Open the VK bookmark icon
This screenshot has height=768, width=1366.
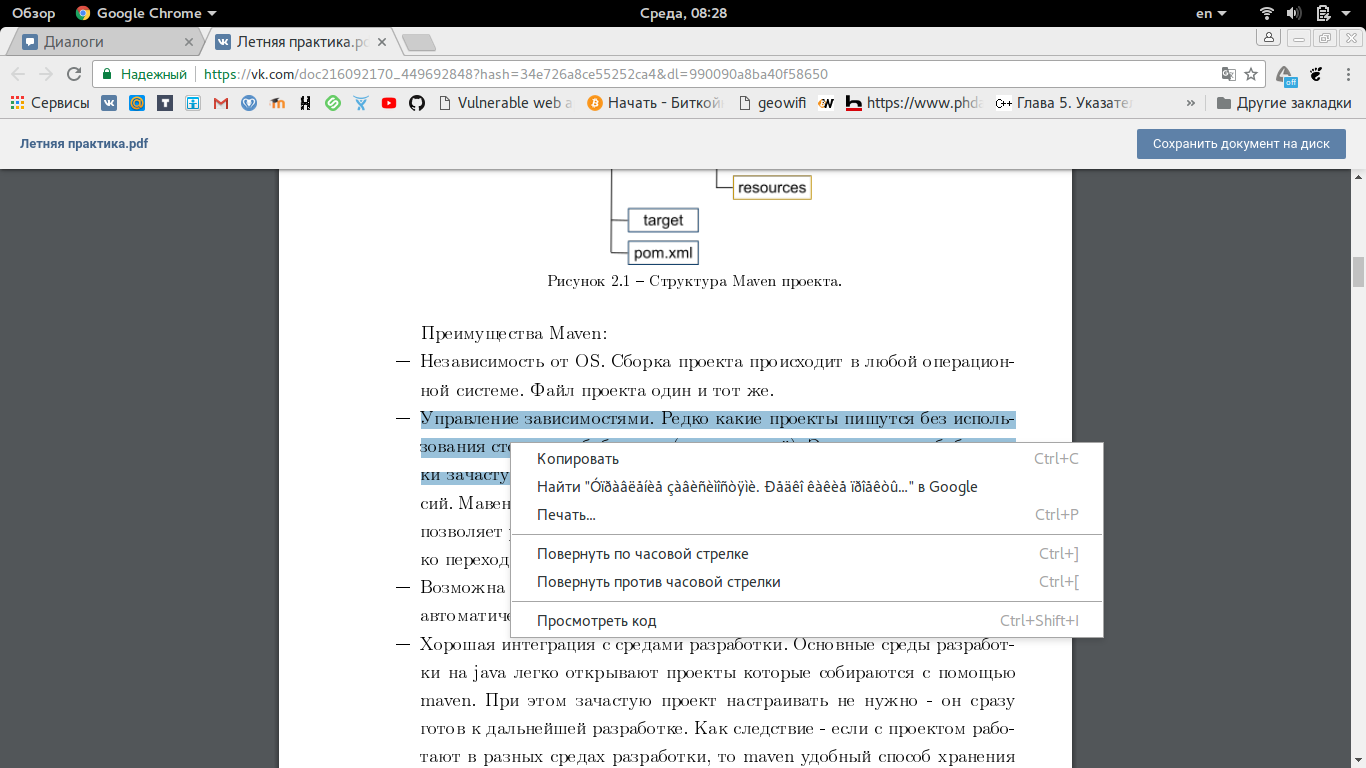(108, 102)
